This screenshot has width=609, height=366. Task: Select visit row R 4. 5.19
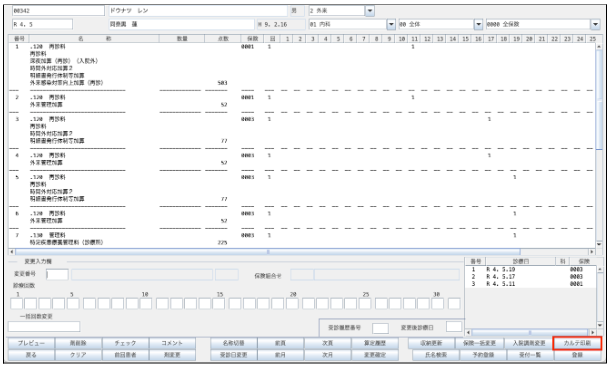click(x=531, y=269)
